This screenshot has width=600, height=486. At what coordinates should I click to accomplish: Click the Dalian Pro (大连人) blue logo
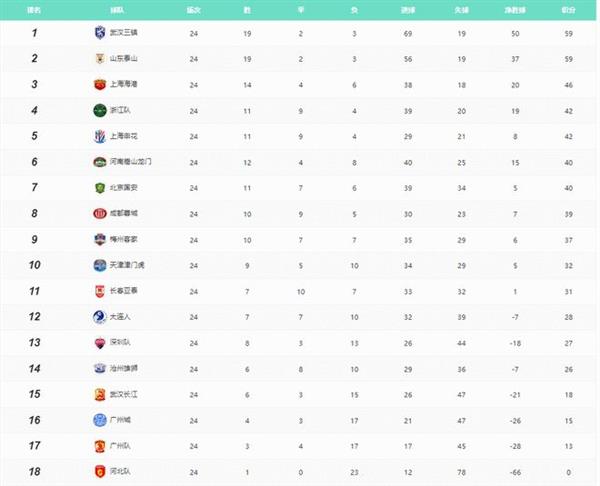pyautogui.click(x=100, y=317)
